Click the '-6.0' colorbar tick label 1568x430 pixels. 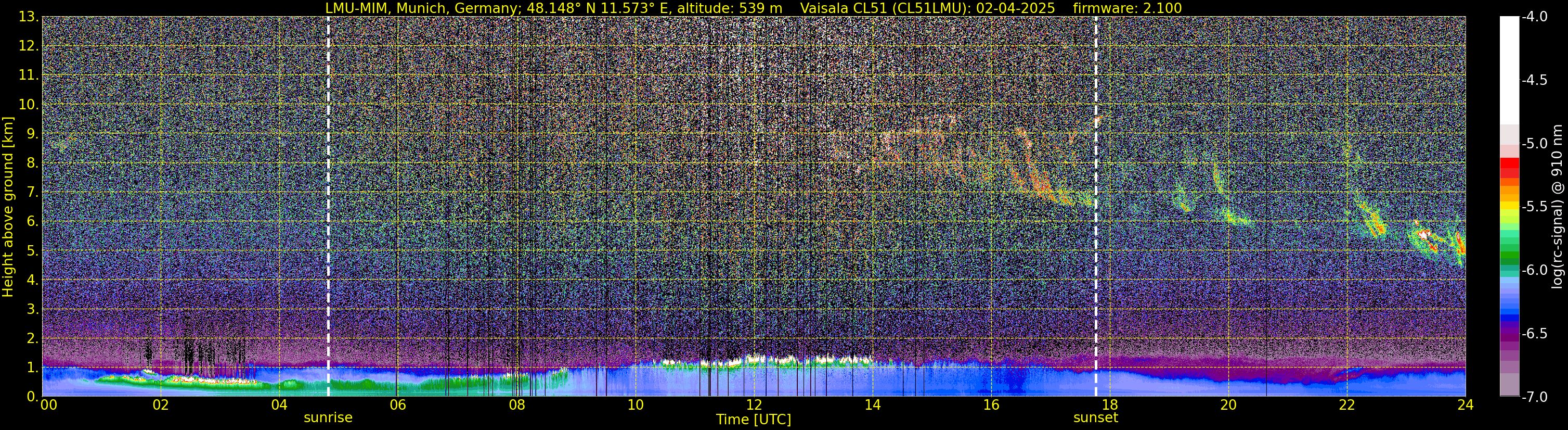pos(1535,270)
